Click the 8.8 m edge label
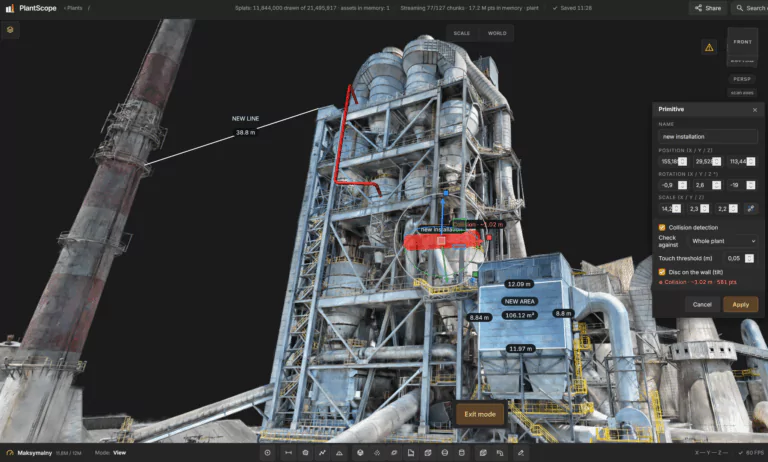Screen dimensions: 768x462 [x=563, y=313]
